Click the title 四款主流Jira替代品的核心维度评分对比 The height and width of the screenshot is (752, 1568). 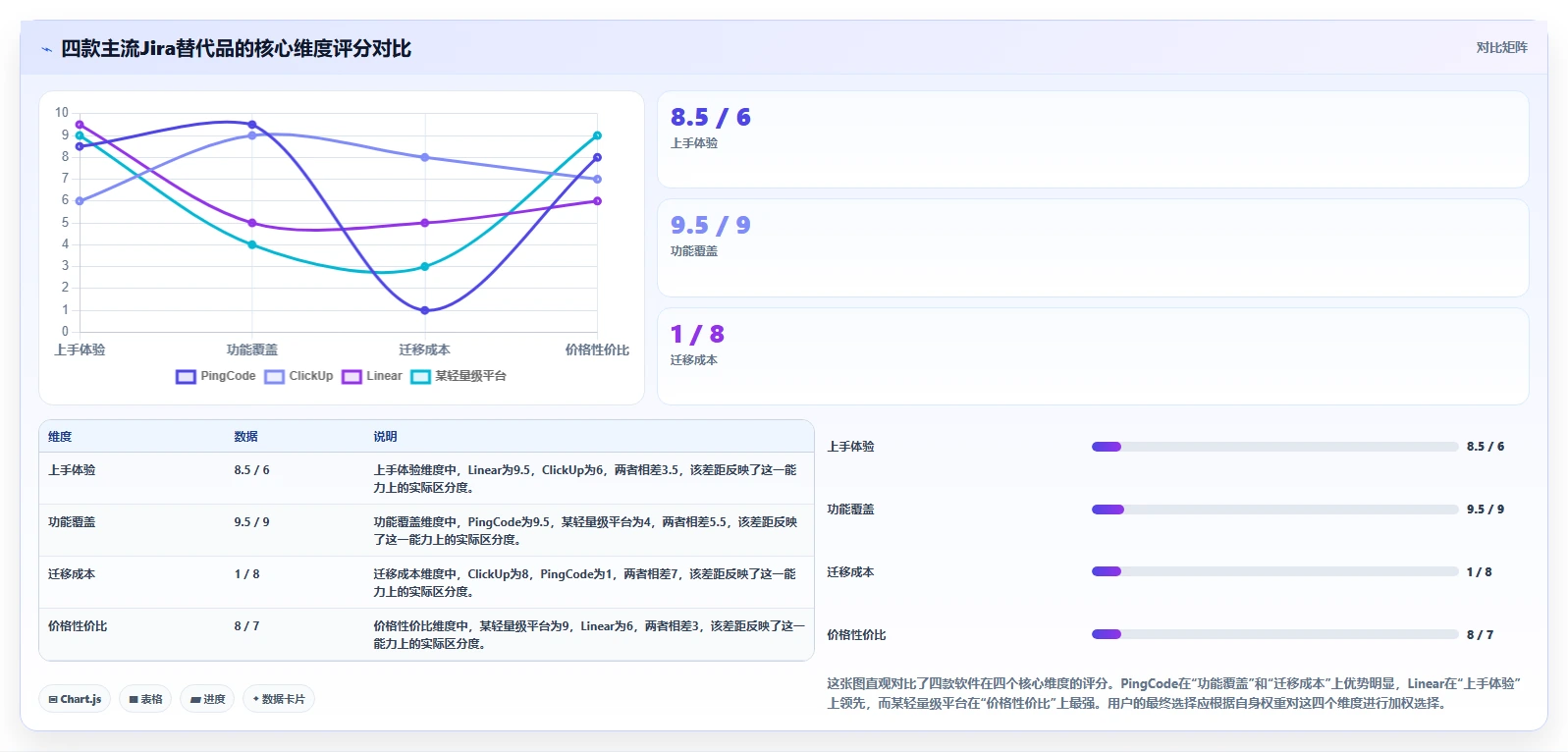pos(236,49)
